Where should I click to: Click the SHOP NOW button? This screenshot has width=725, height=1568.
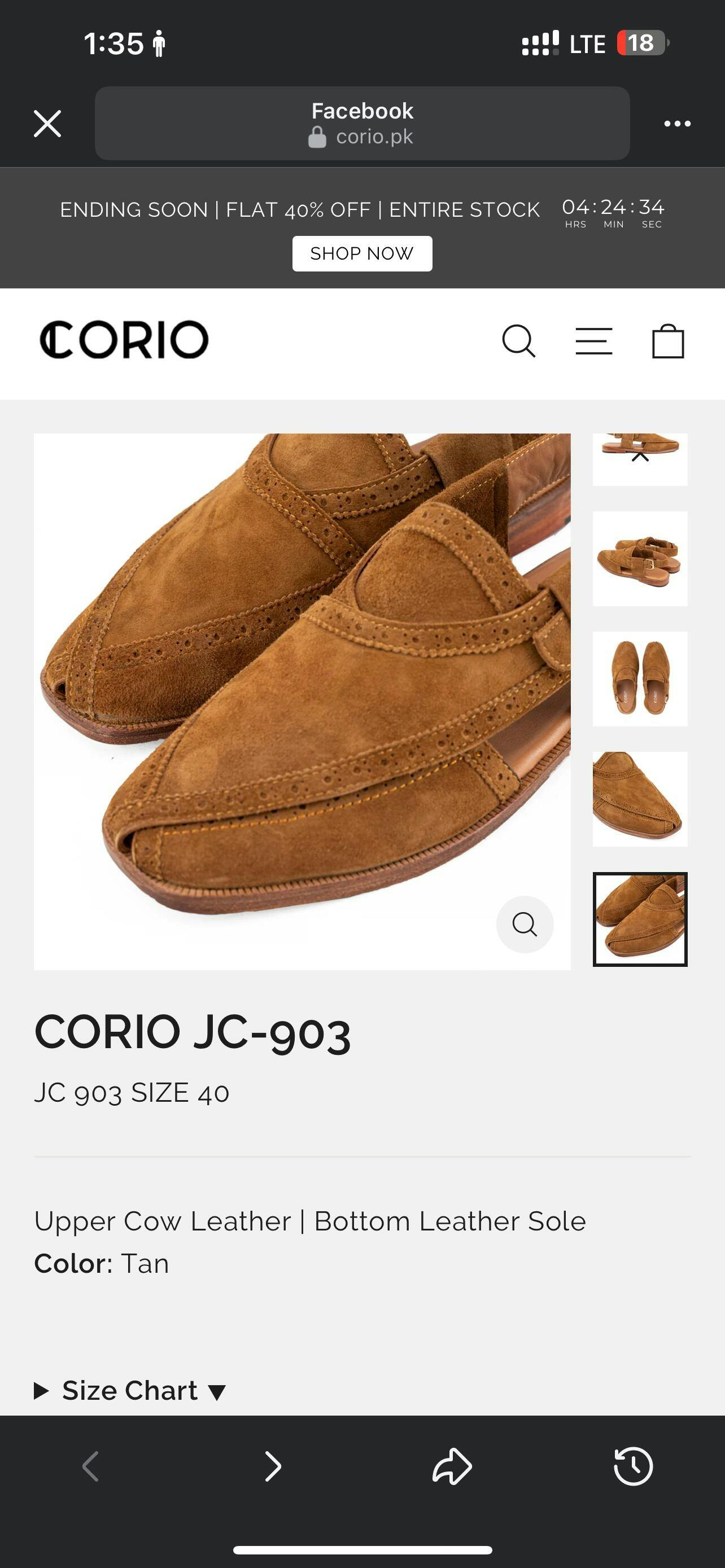click(362, 253)
